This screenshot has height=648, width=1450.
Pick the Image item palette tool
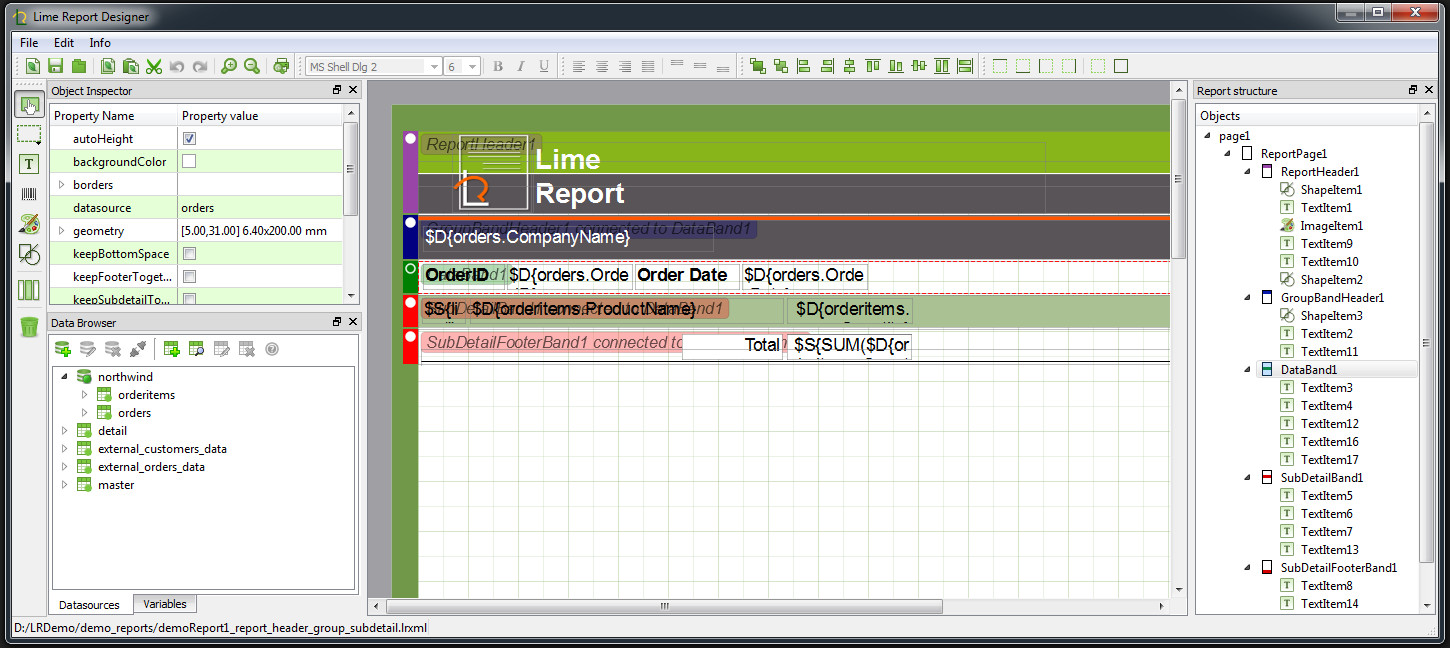[29, 224]
